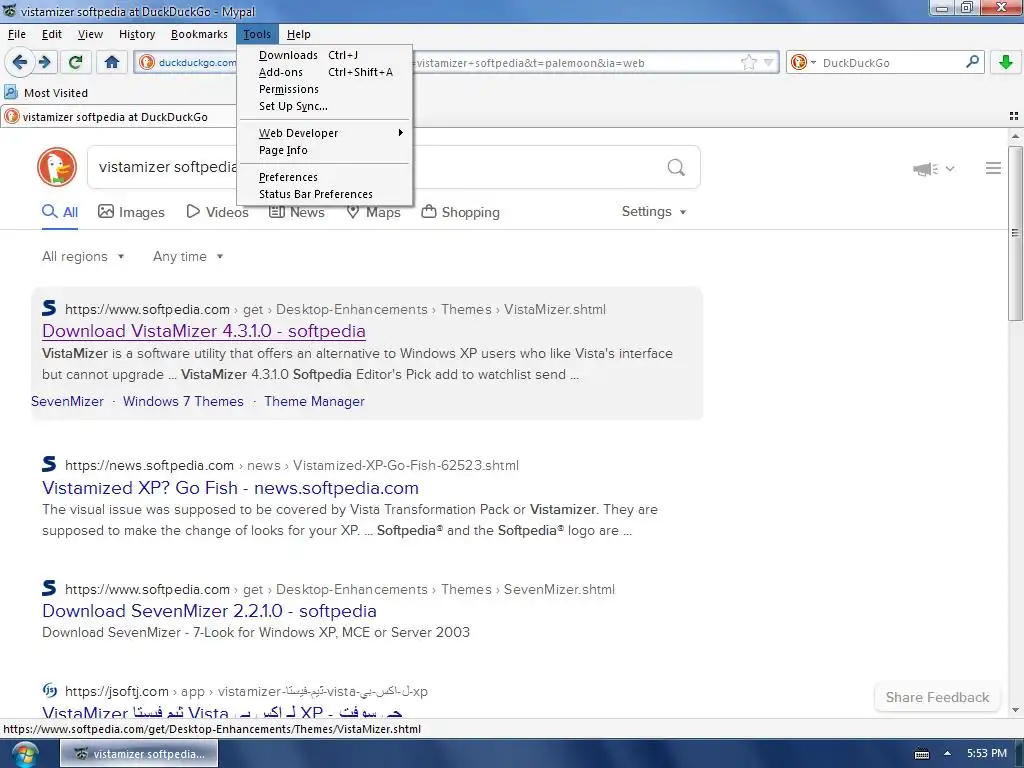Open Download SevenMizer 2.2.1.0 link
This screenshot has height=768, width=1024.
pyautogui.click(x=209, y=611)
